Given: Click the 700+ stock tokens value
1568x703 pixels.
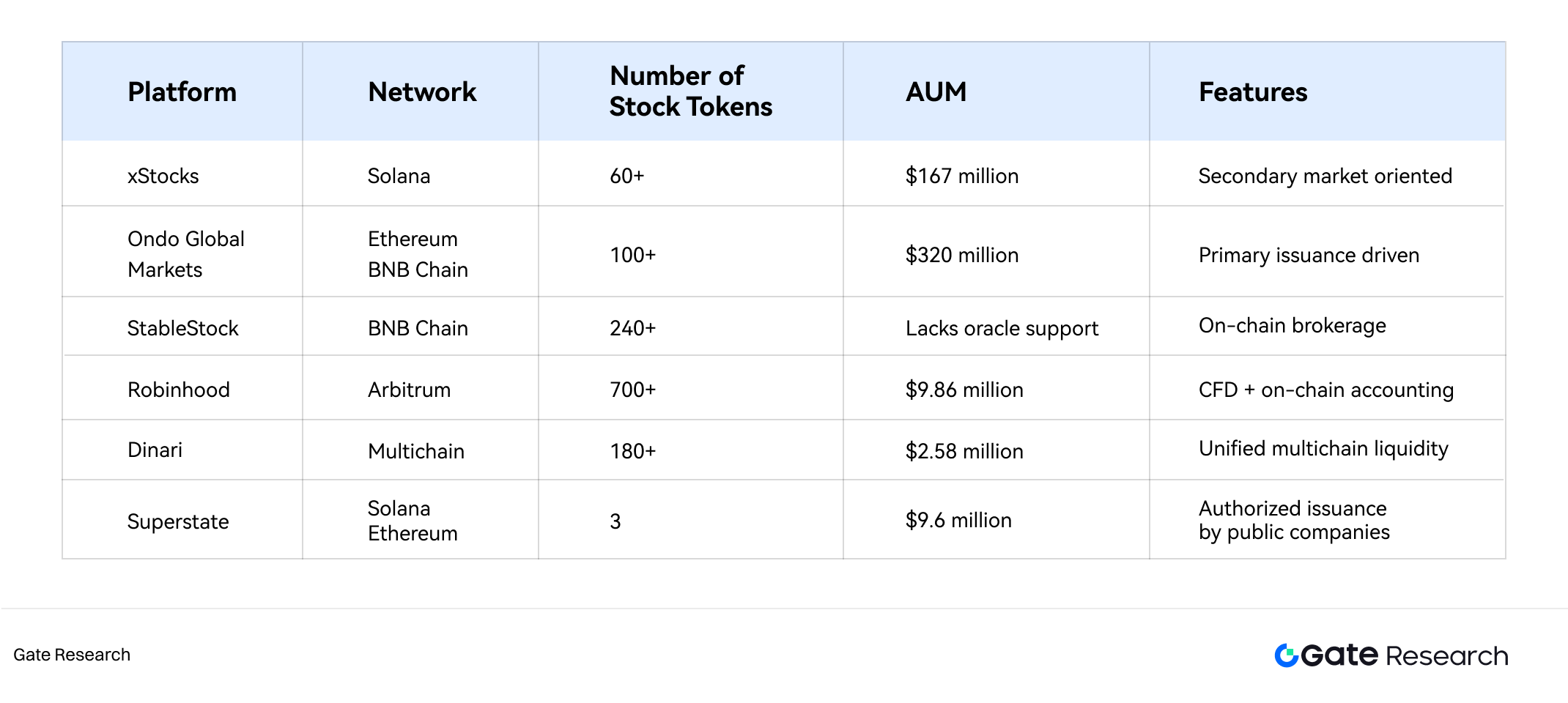Looking at the screenshot, I should [632, 390].
